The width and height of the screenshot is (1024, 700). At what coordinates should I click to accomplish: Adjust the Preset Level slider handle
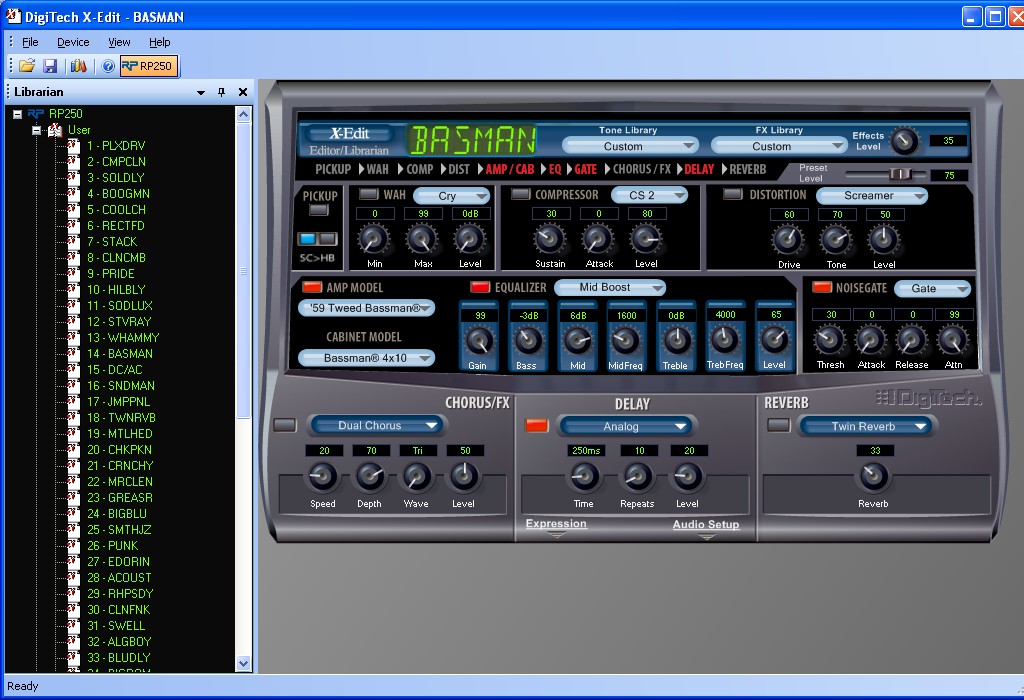[901, 174]
